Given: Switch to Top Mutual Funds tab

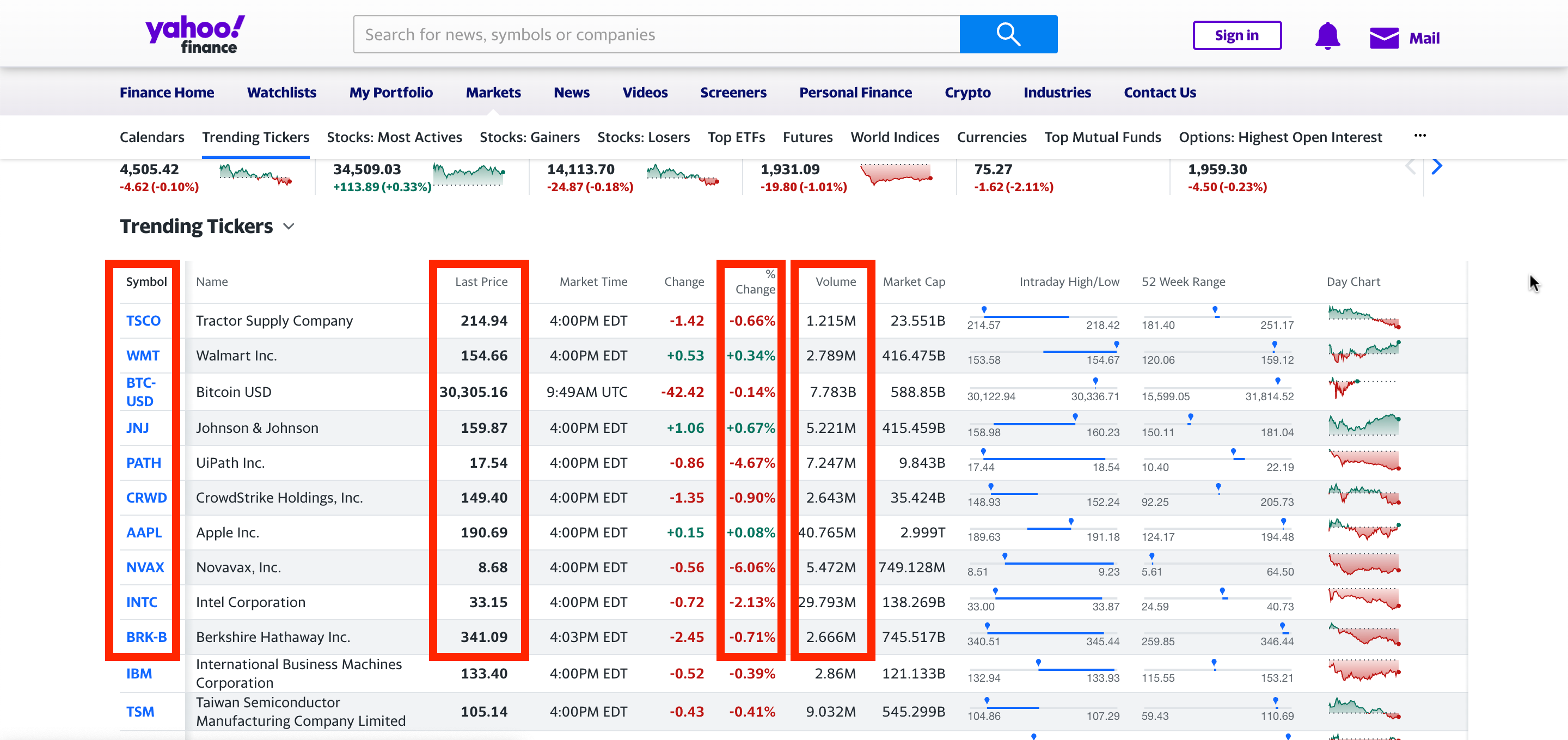Looking at the screenshot, I should click(x=1102, y=137).
